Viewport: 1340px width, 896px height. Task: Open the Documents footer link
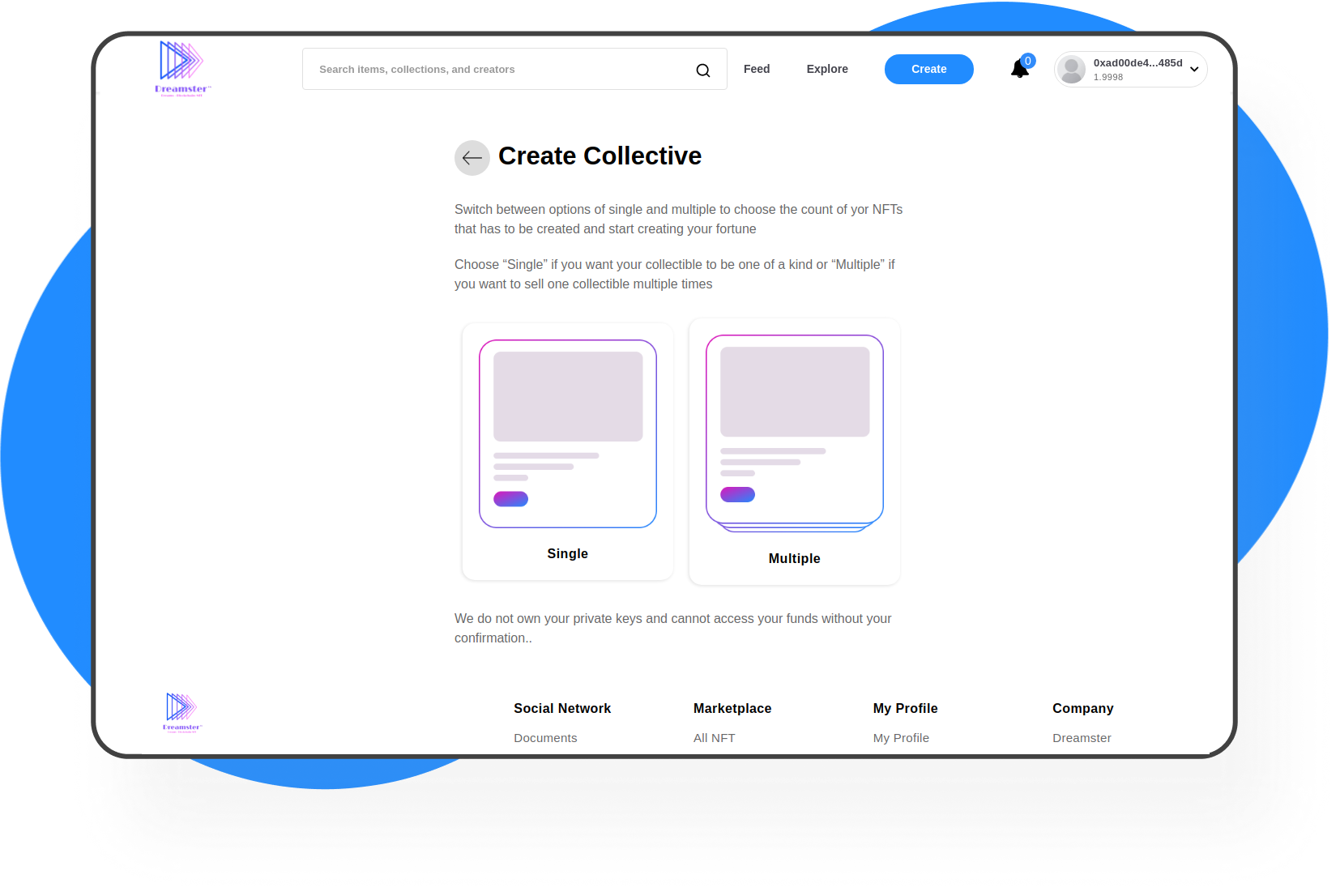coord(545,738)
